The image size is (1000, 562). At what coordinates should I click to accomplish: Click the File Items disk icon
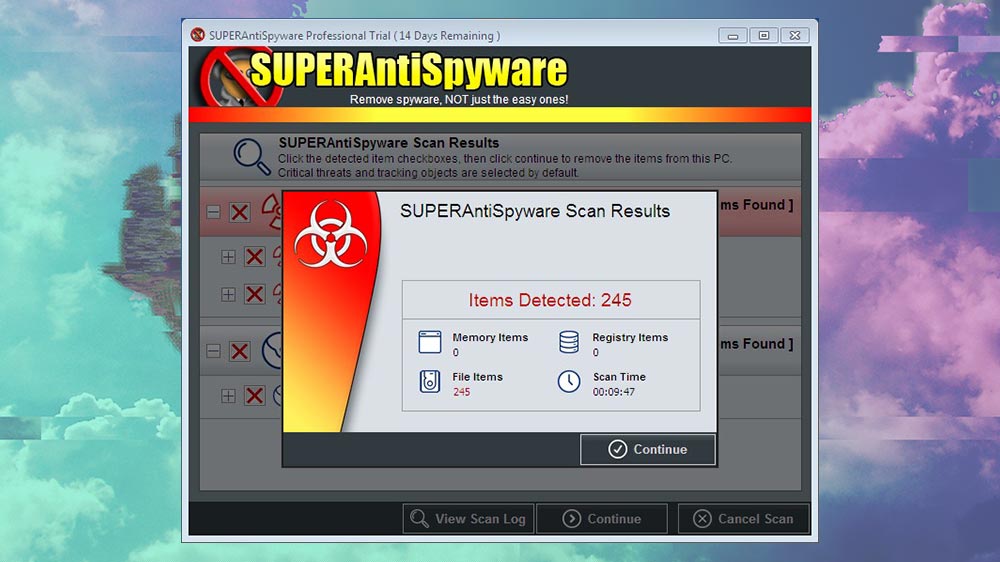point(430,381)
